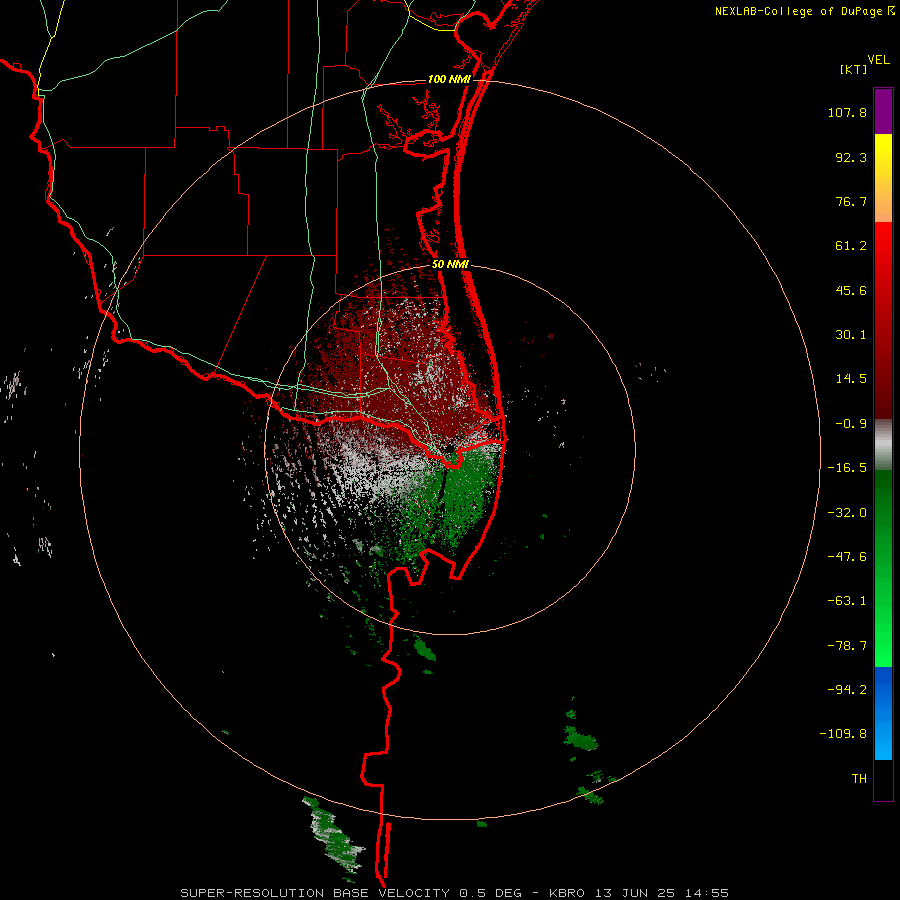Image resolution: width=900 pixels, height=900 pixels.
Task: Click the -47.6 velocity scale value
Action: click(847, 557)
